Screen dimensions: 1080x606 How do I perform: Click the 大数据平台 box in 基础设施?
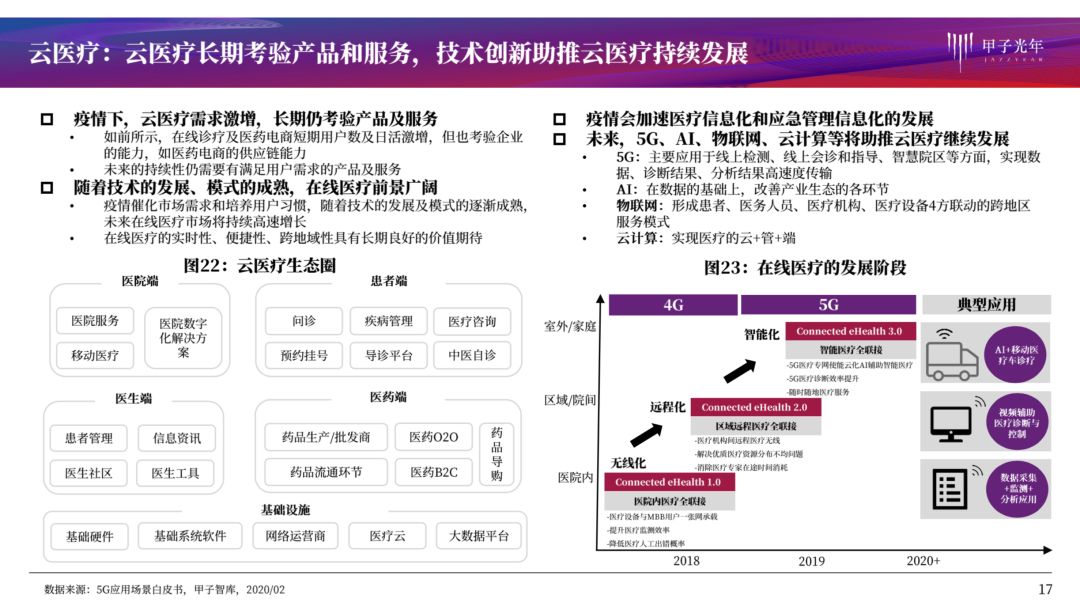tap(479, 536)
